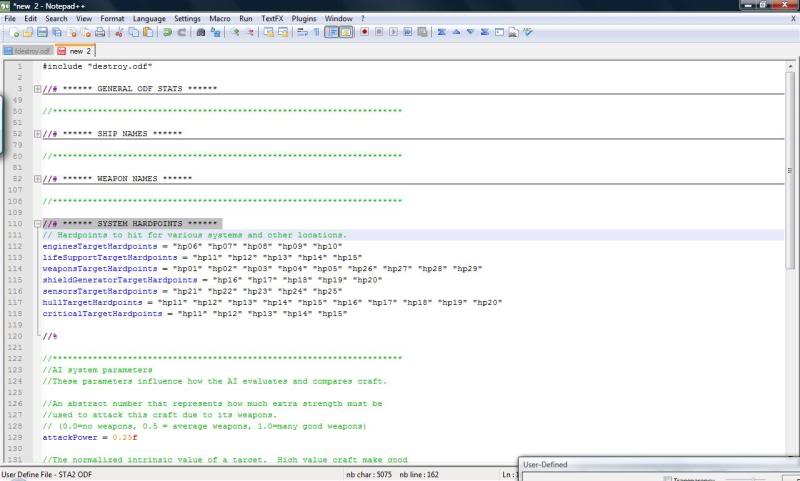This screenshot has width=800, height=481.
Task: Click the Undo arrow icon
Action: pos(168,33)
